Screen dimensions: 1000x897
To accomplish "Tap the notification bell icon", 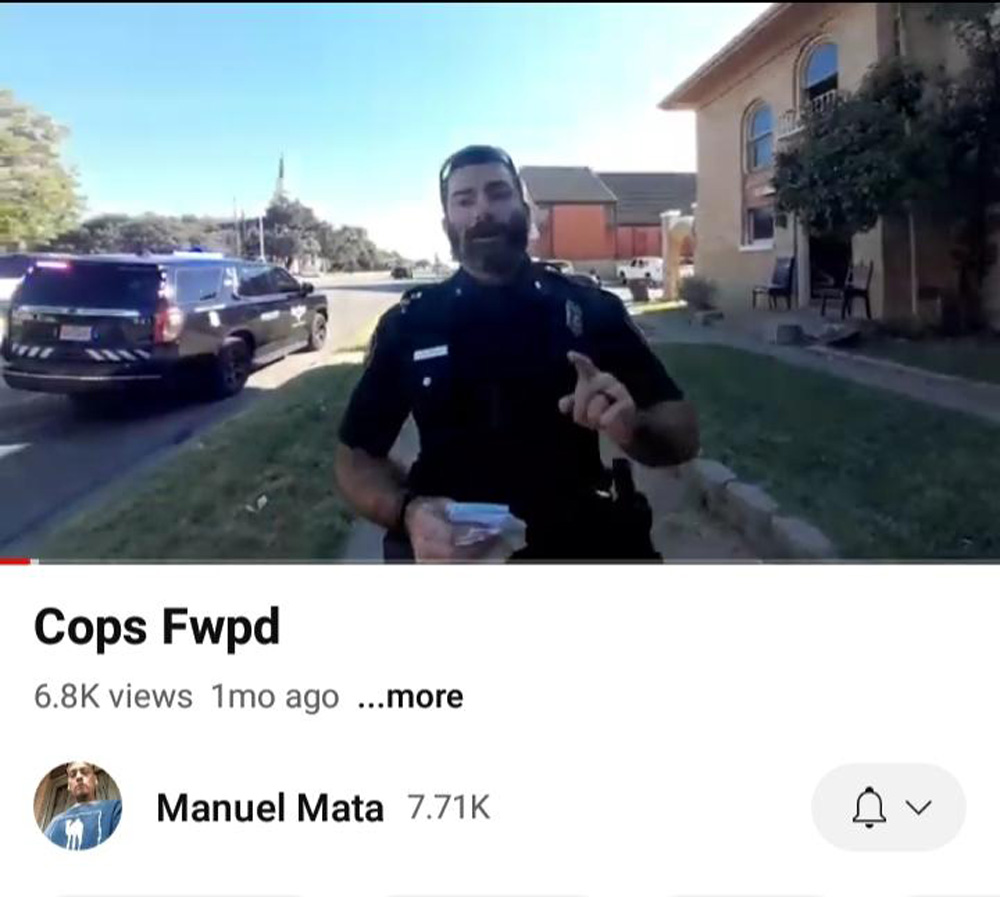I will pos(869,808).
